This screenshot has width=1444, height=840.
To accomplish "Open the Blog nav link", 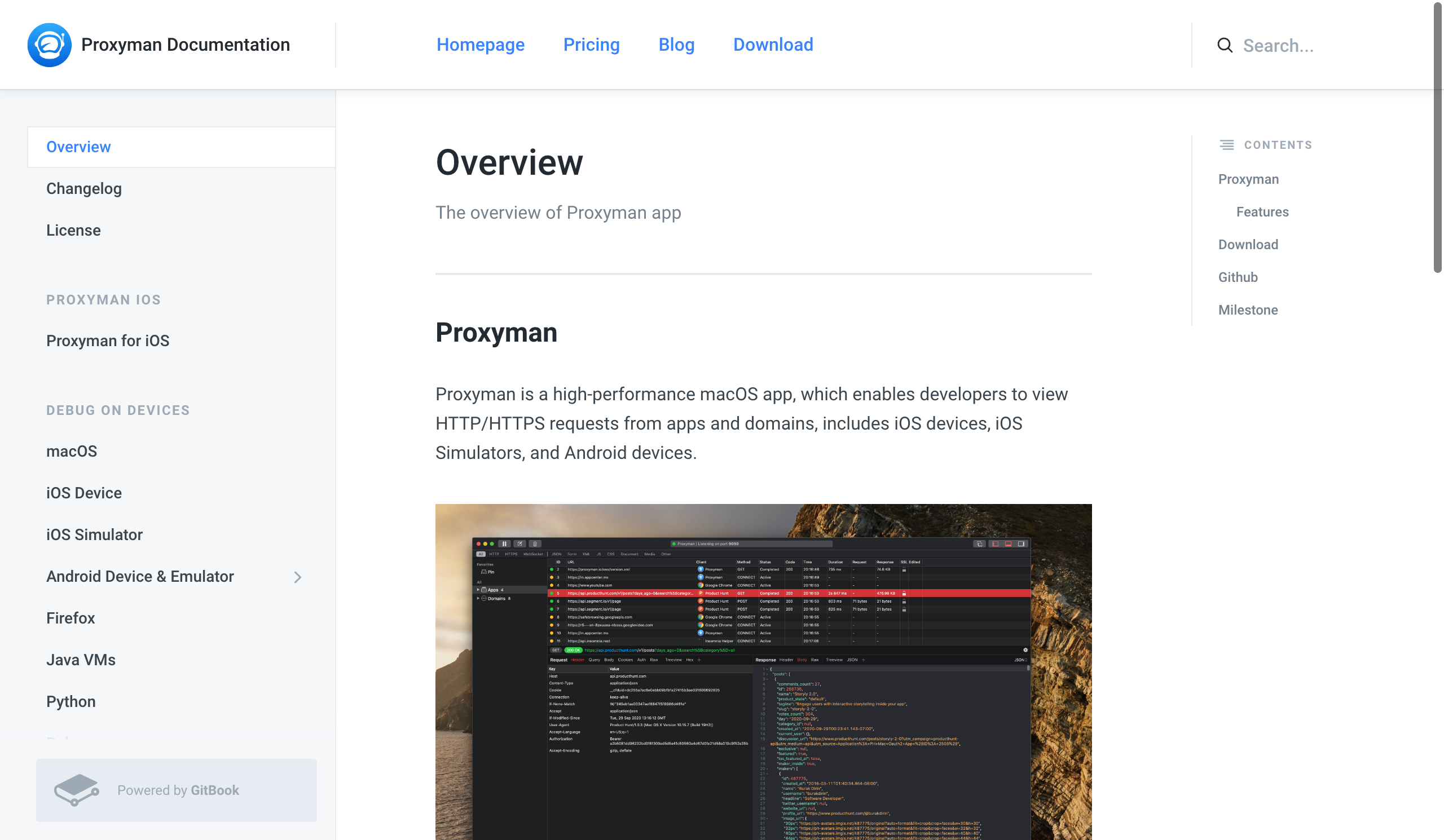I will pos(676,45).
